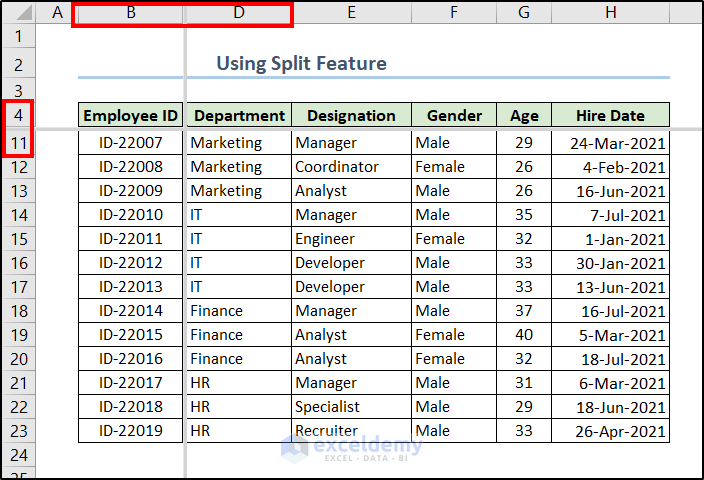Select the Recruiter designation cell
Screen dimensions: 704x480
351,431
